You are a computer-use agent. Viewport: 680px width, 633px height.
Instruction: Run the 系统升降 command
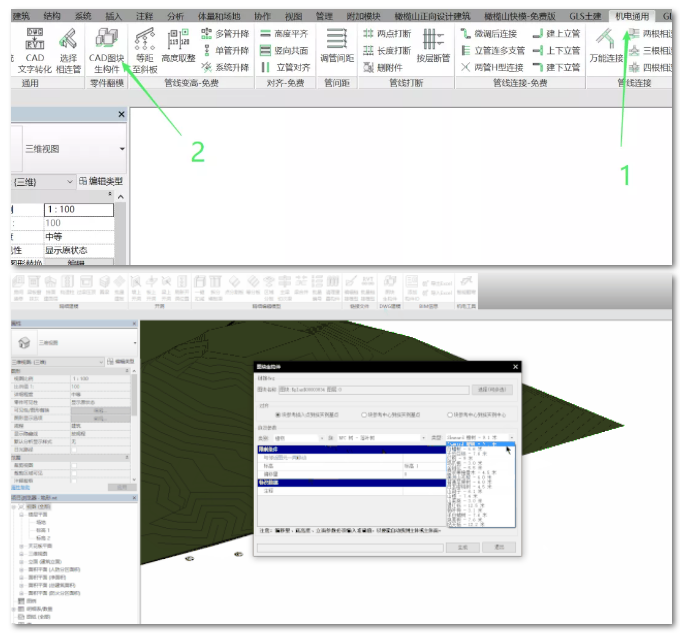tap(225, 67)
